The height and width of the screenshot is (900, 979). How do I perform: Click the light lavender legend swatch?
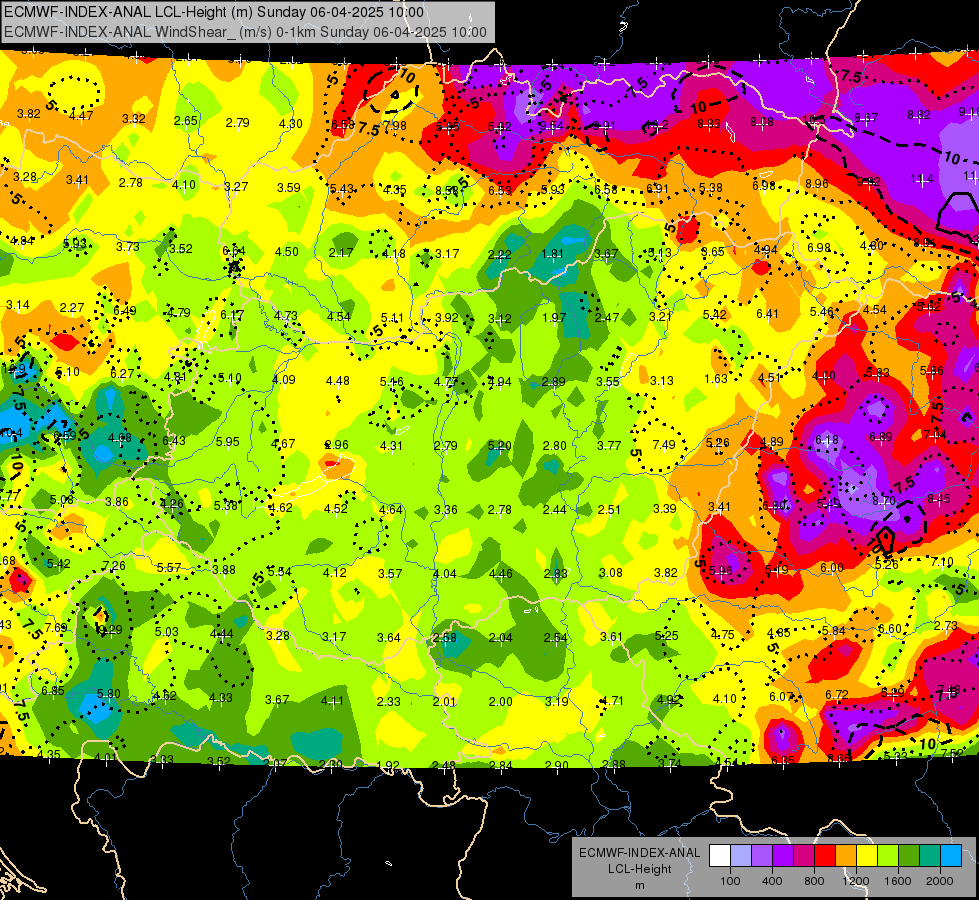(x=741, y=856)
